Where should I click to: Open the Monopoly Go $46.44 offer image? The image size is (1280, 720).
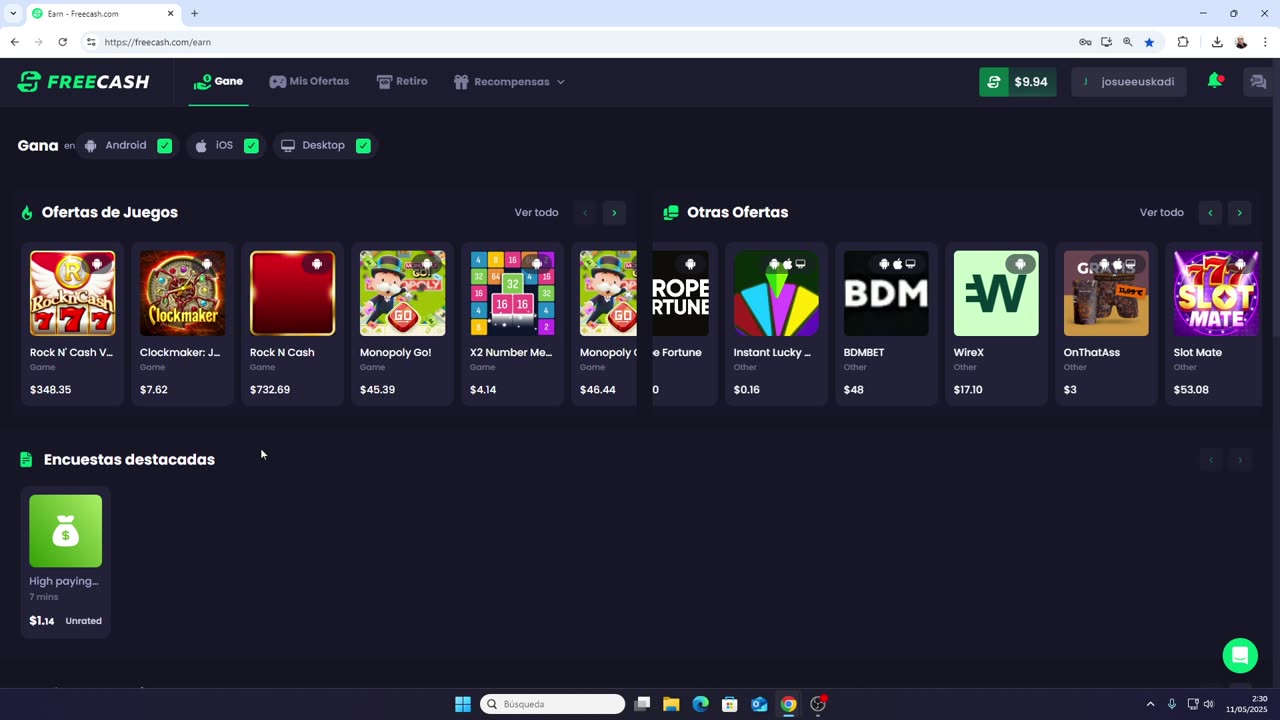(x=608, y=293)
